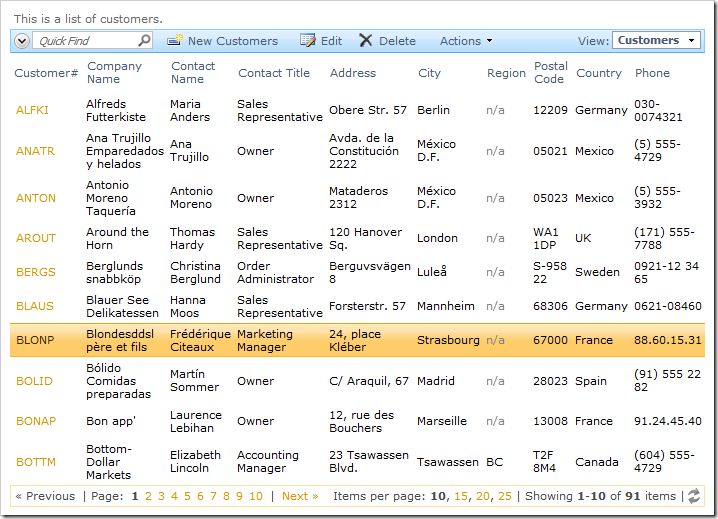Image resolution: width=718 pixels, height=519 pixels.
Task: Select the highlighted BLONP customer row link
Action: [x=35, y=340]
